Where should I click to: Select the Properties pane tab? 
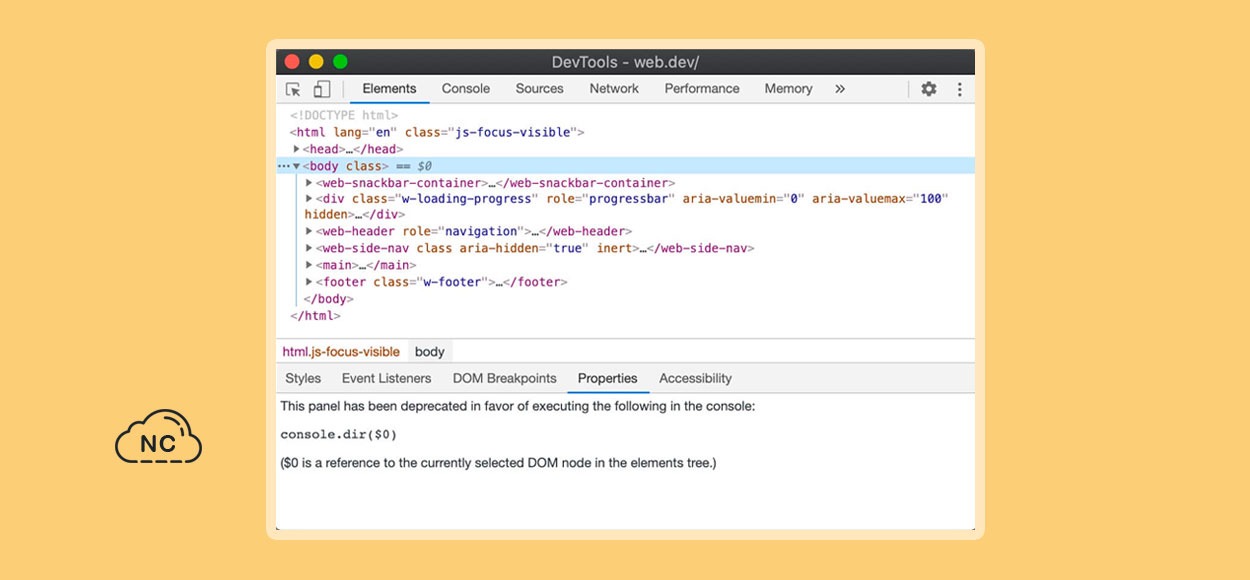click(607, 379)
